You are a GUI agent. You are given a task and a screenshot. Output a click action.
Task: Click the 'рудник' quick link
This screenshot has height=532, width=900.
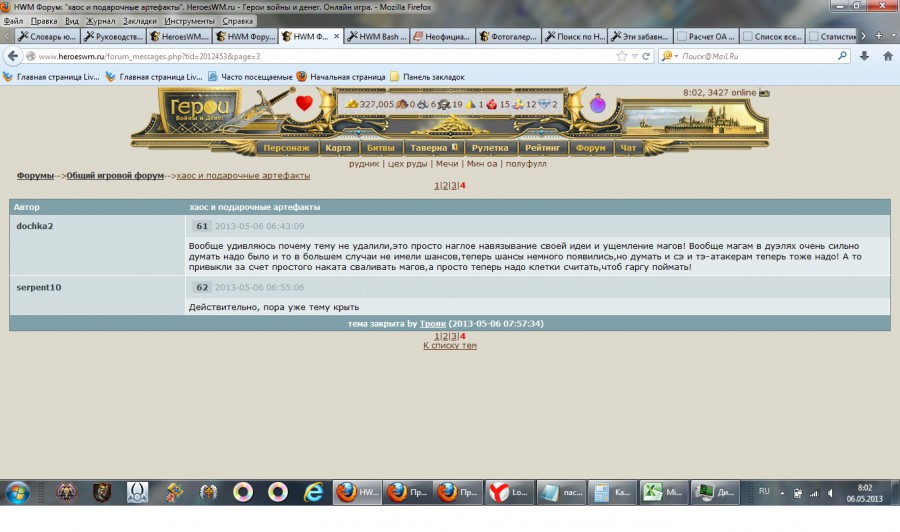click(x=364, y=164)
